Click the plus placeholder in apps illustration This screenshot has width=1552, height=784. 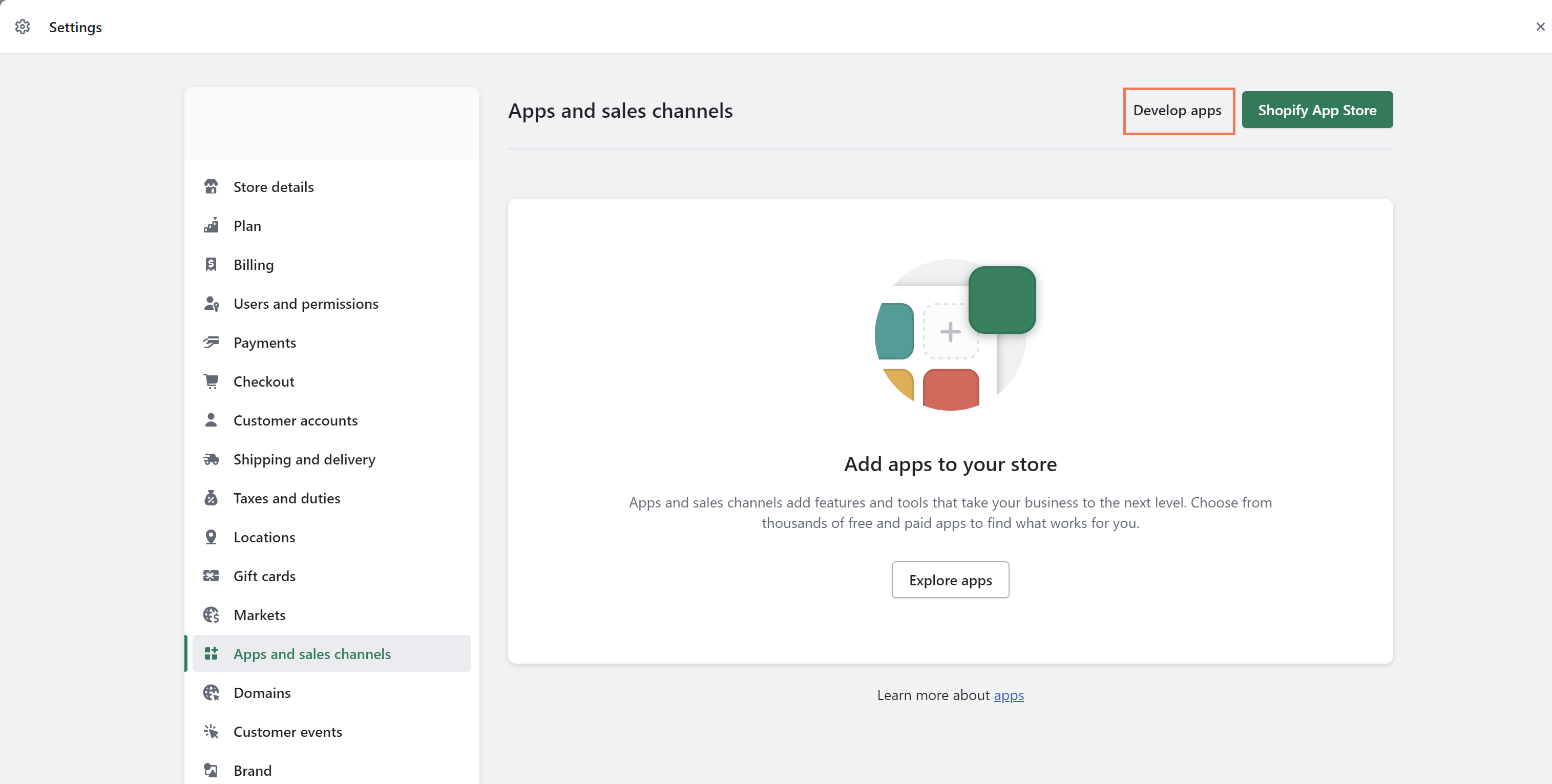pyautogui.click(x=950, y=332)
